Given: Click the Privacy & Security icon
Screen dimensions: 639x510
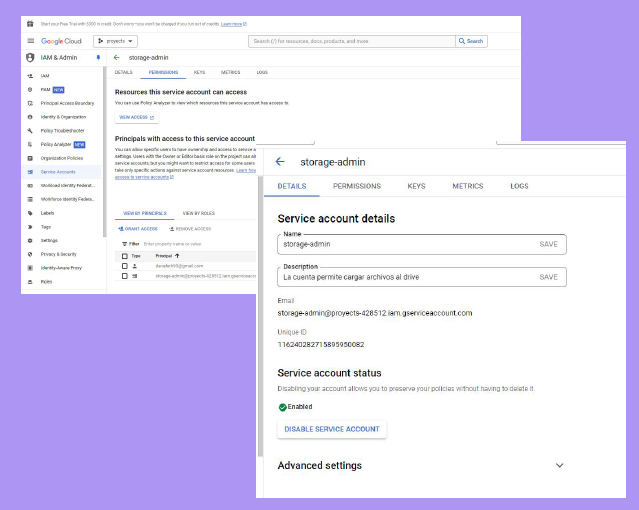Looking at the screenshot, I should click(30, 254).
